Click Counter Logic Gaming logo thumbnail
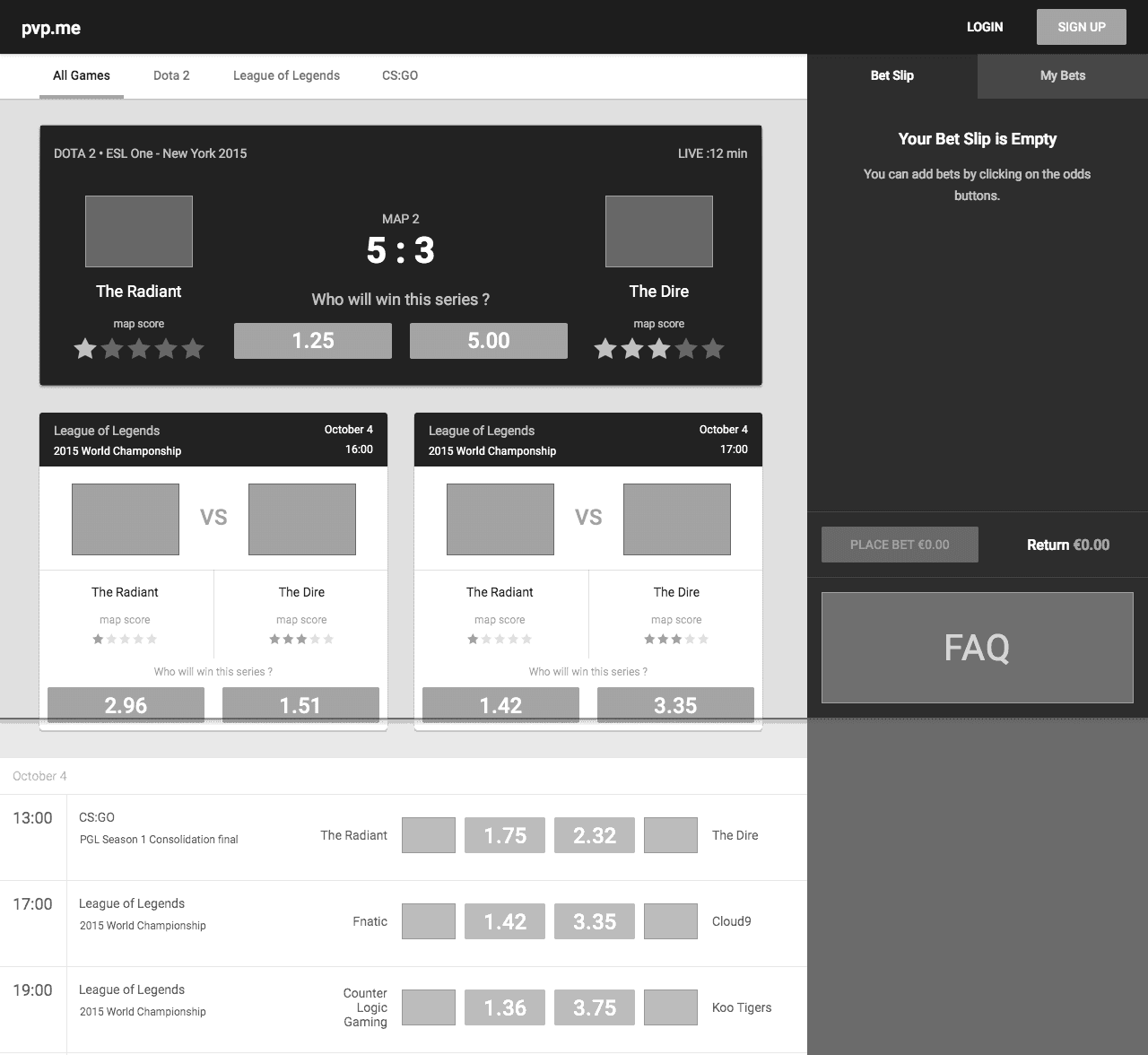1148x1055 pixels. (x=429, y=1007)
